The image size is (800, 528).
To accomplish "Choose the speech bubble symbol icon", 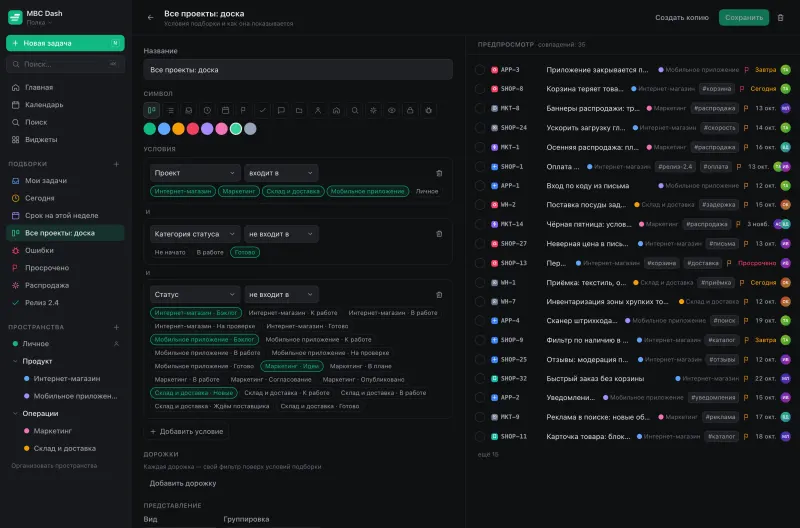I will pos(281,110).
